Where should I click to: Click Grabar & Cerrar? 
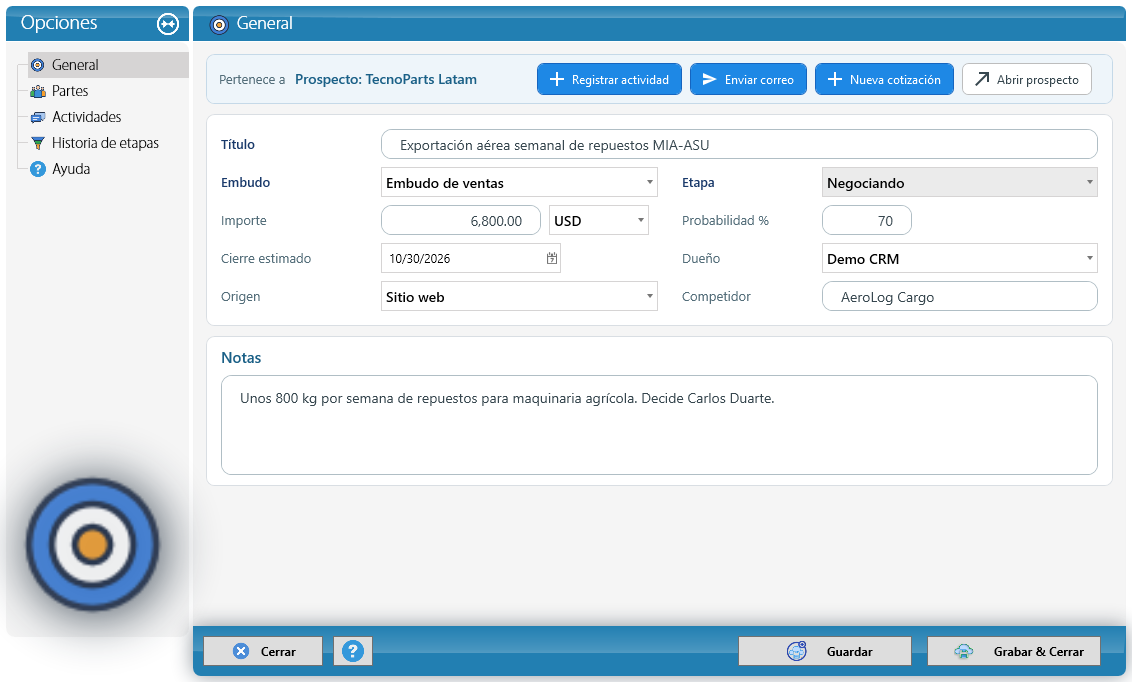click(1014, 651)
